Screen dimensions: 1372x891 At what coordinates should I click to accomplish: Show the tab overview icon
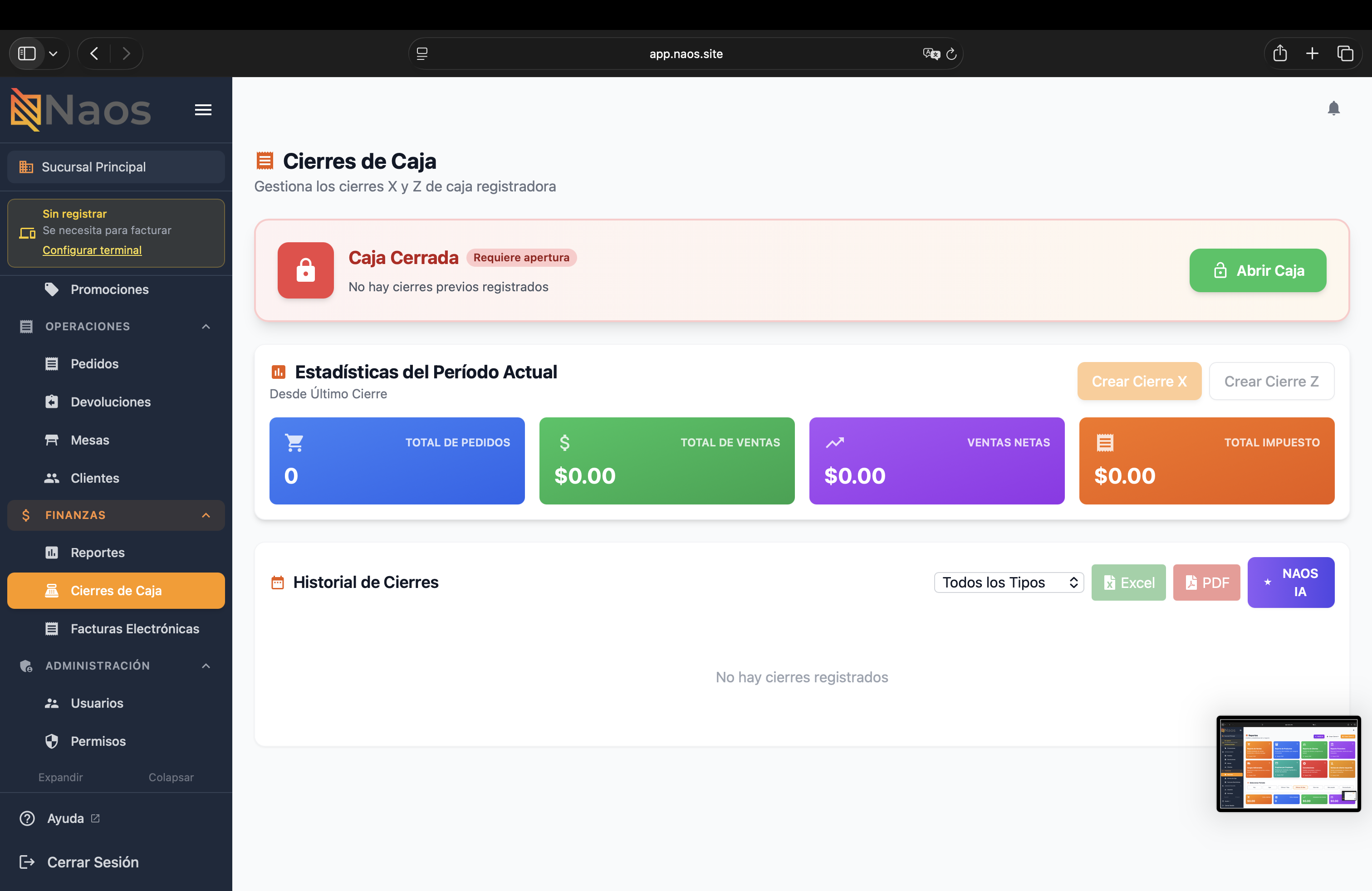pos(1345,54)
